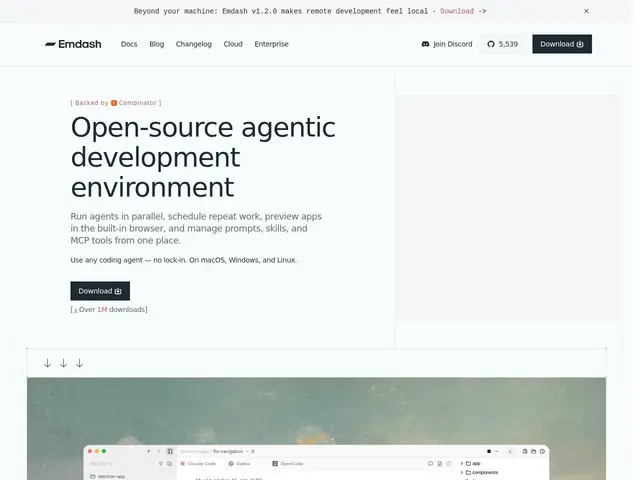Click the Join Discord link

pos(447,44)
